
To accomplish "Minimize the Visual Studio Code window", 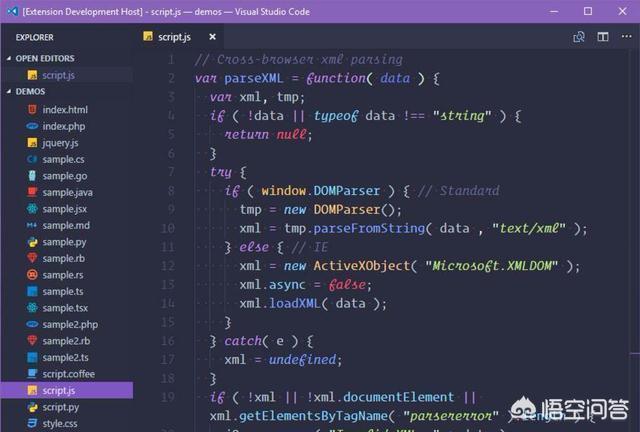I will click(554, 11).
